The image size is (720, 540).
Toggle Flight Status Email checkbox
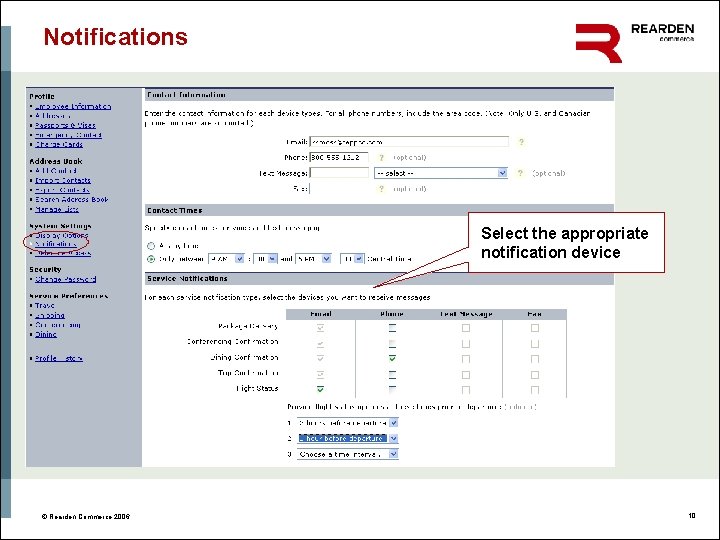320,389
